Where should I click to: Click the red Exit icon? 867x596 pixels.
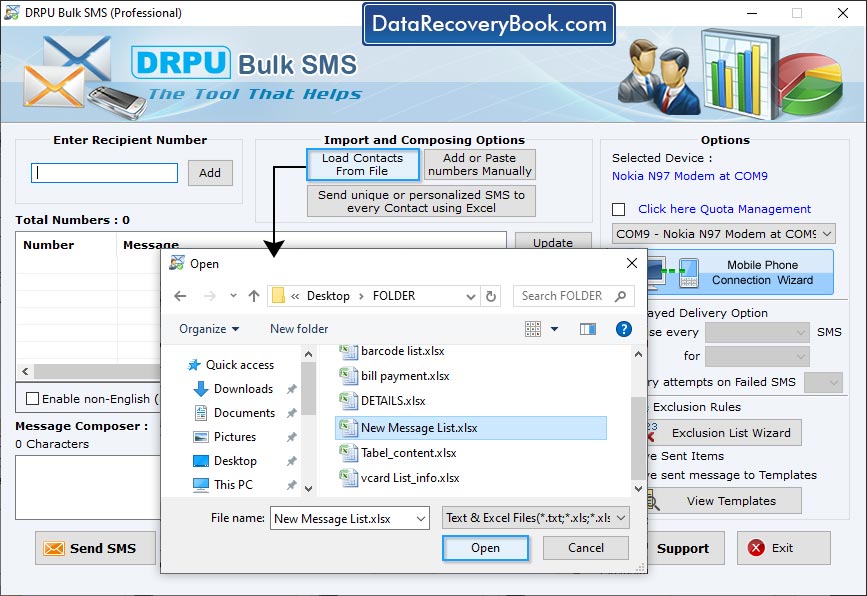[x=757, y=548]
